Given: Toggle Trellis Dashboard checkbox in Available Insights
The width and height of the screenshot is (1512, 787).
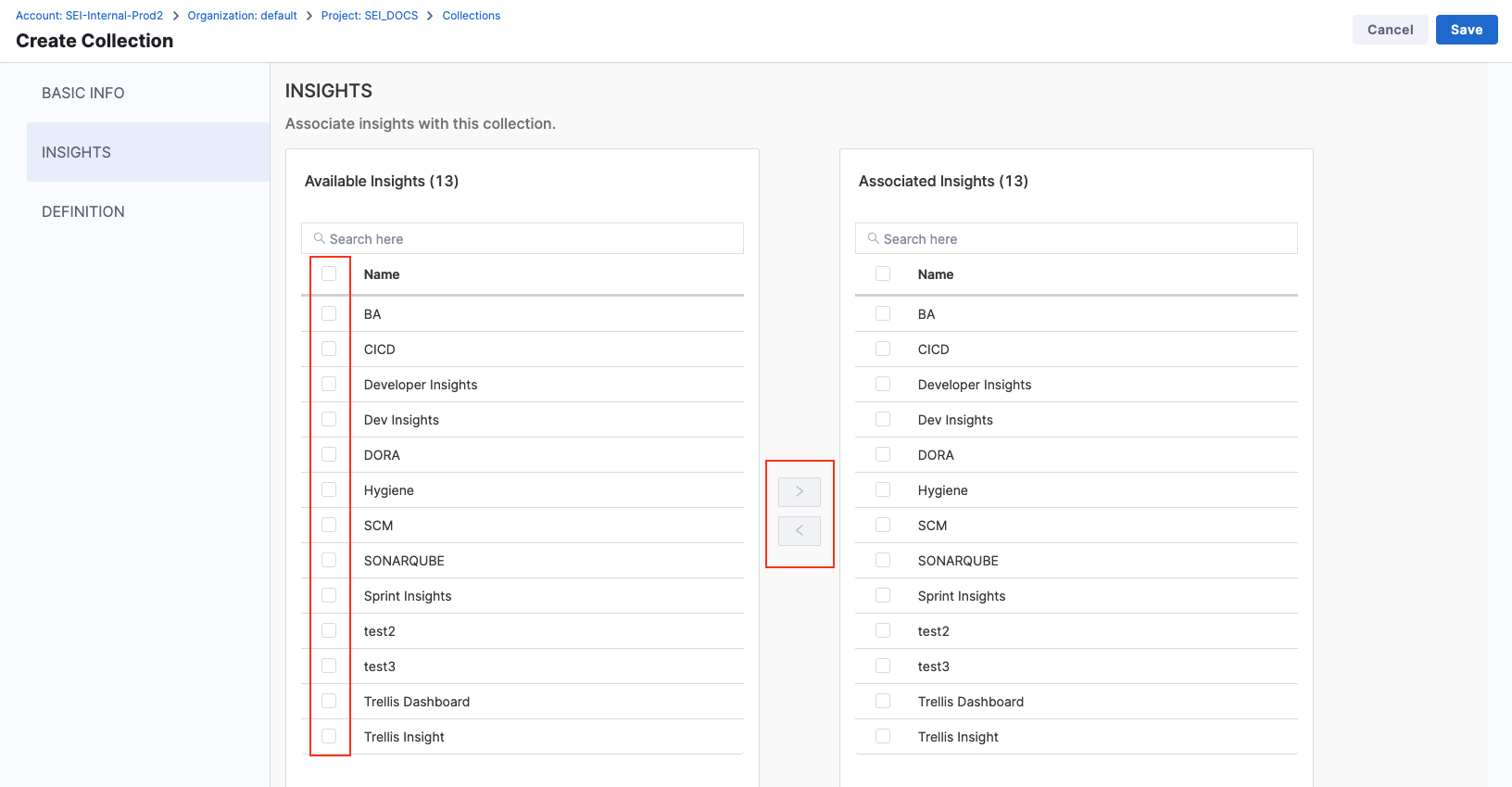Looking at the screenshot, I should (x=329, y=701).
